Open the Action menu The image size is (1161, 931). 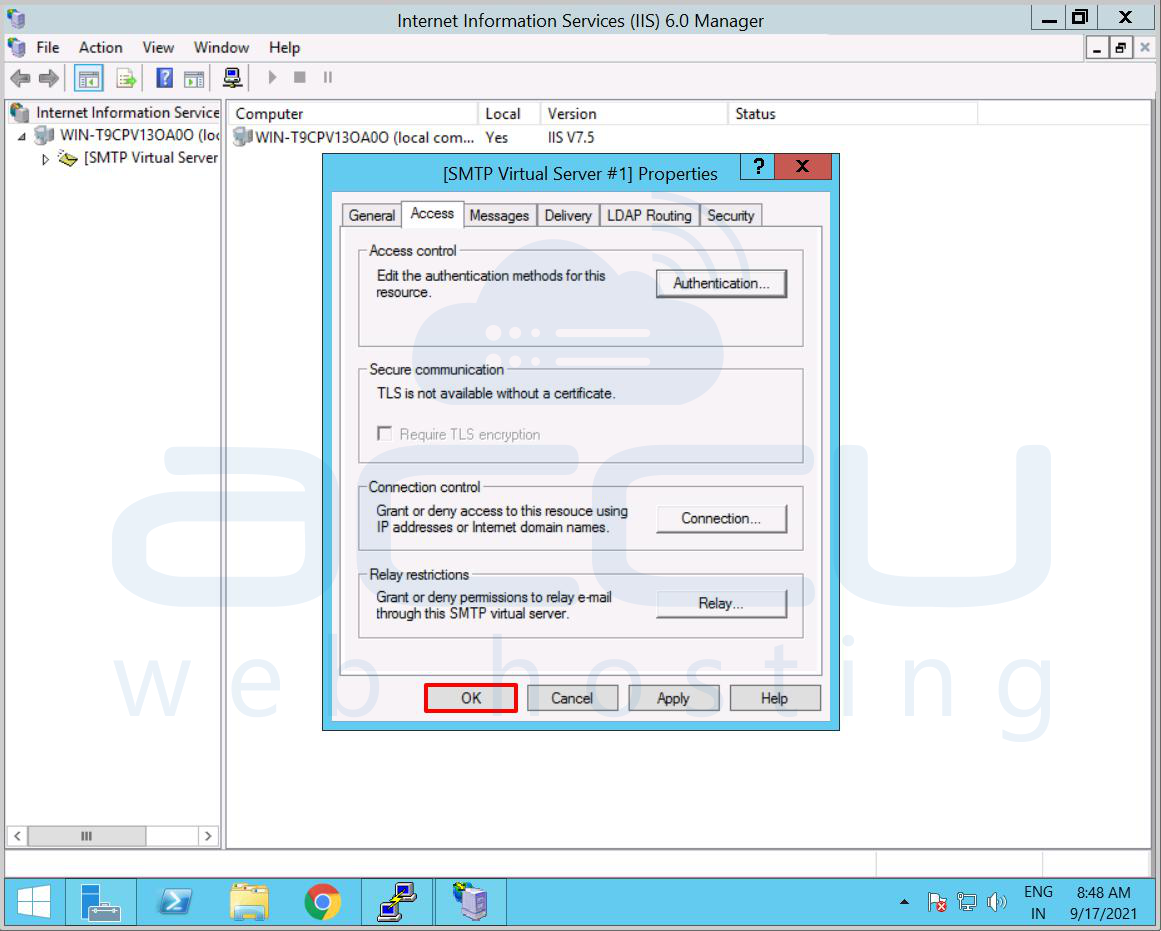tap(101, 47)
